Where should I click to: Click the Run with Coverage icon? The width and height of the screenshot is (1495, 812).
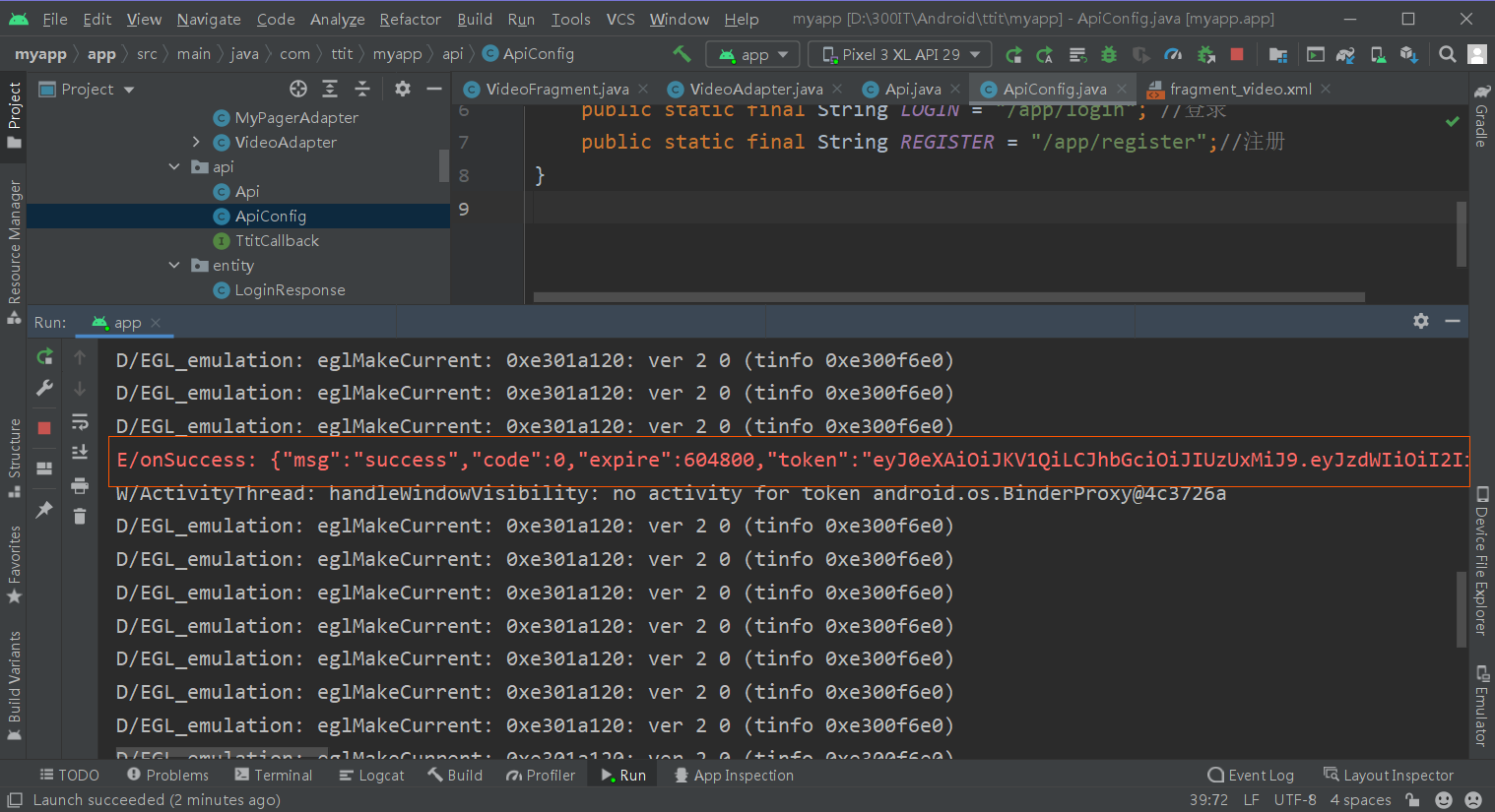click(x=1140, y=54)
